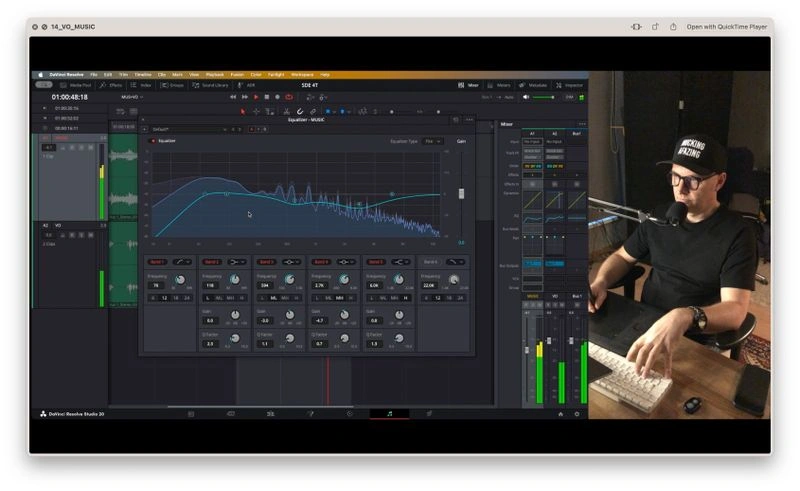Viewport: 800px width, 491px height.
Task: Open the A1 EQ curve in Mixer
Action: tap(532, 218)
